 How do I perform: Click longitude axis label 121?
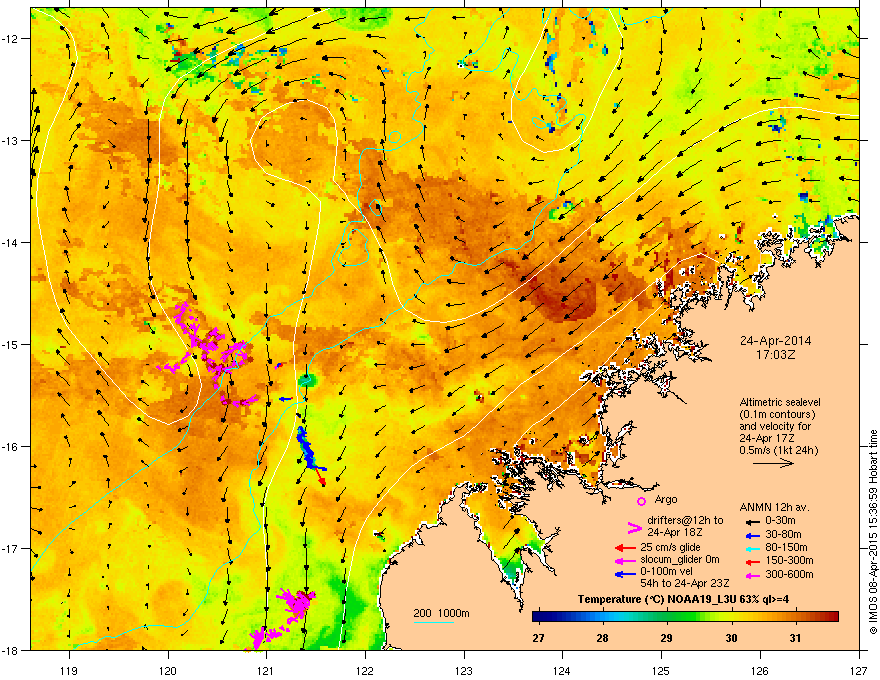(266, 670)
